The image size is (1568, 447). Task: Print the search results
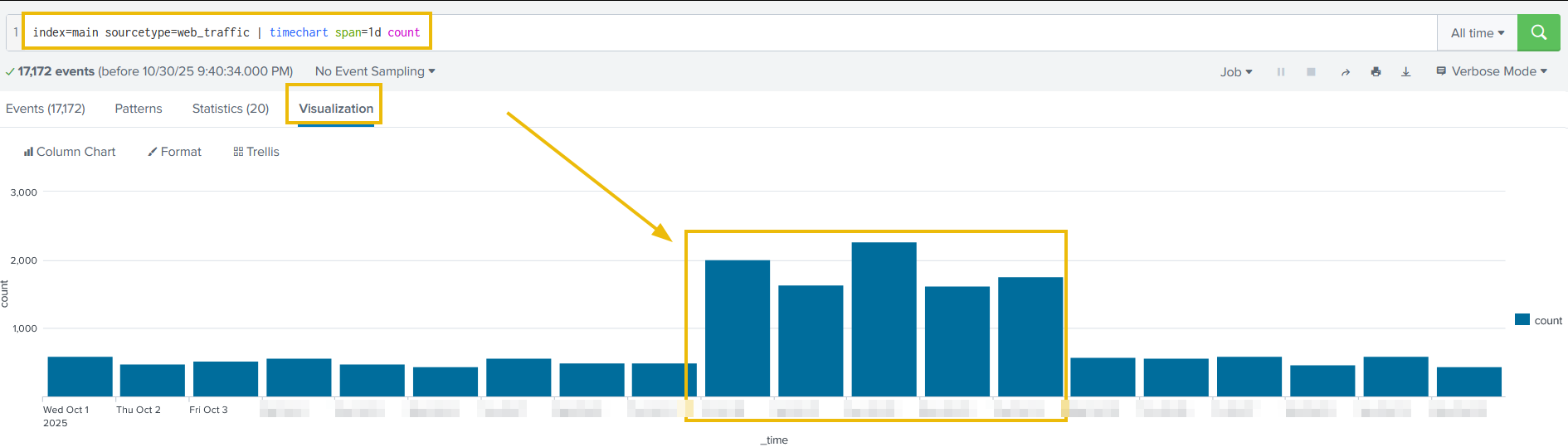tap(1376, 72)
